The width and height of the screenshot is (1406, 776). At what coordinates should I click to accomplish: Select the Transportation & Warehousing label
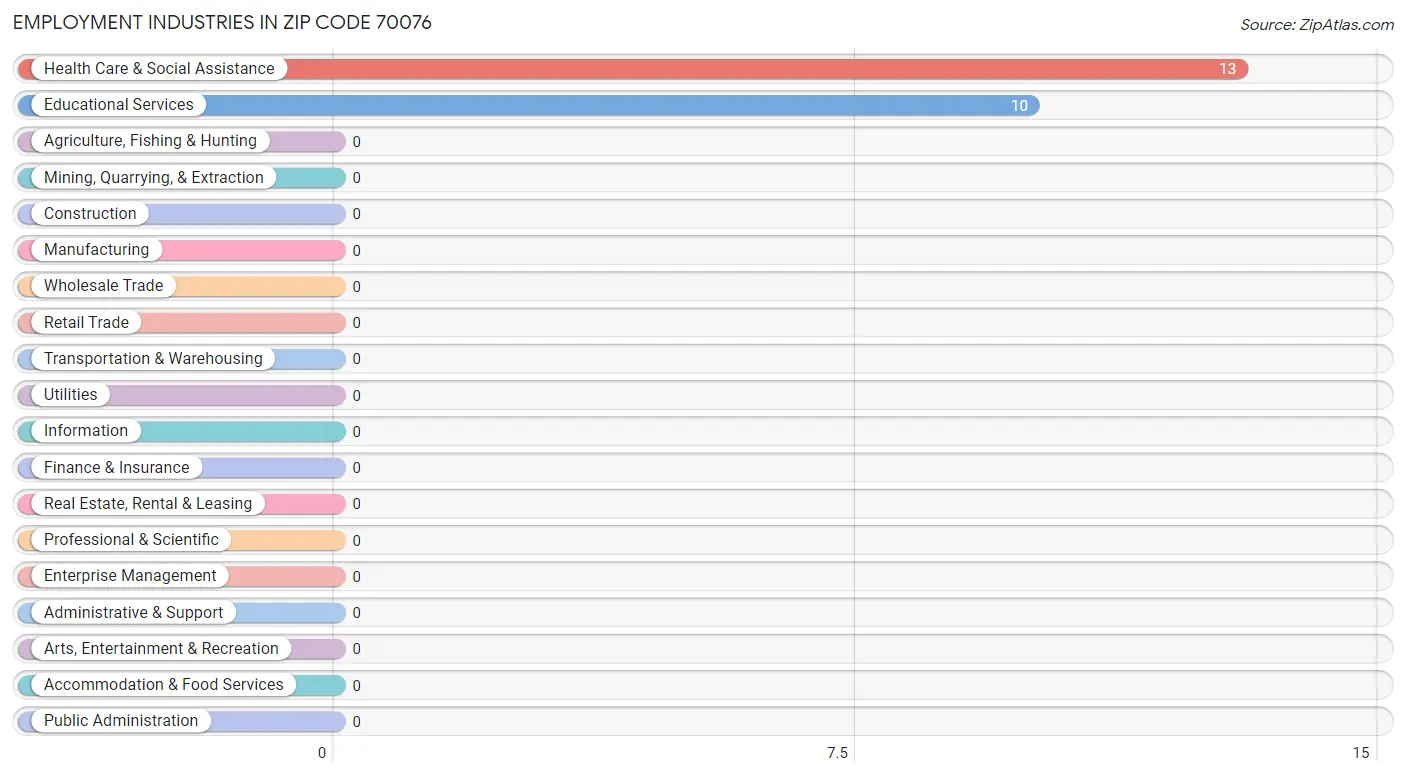pos(153,358)
